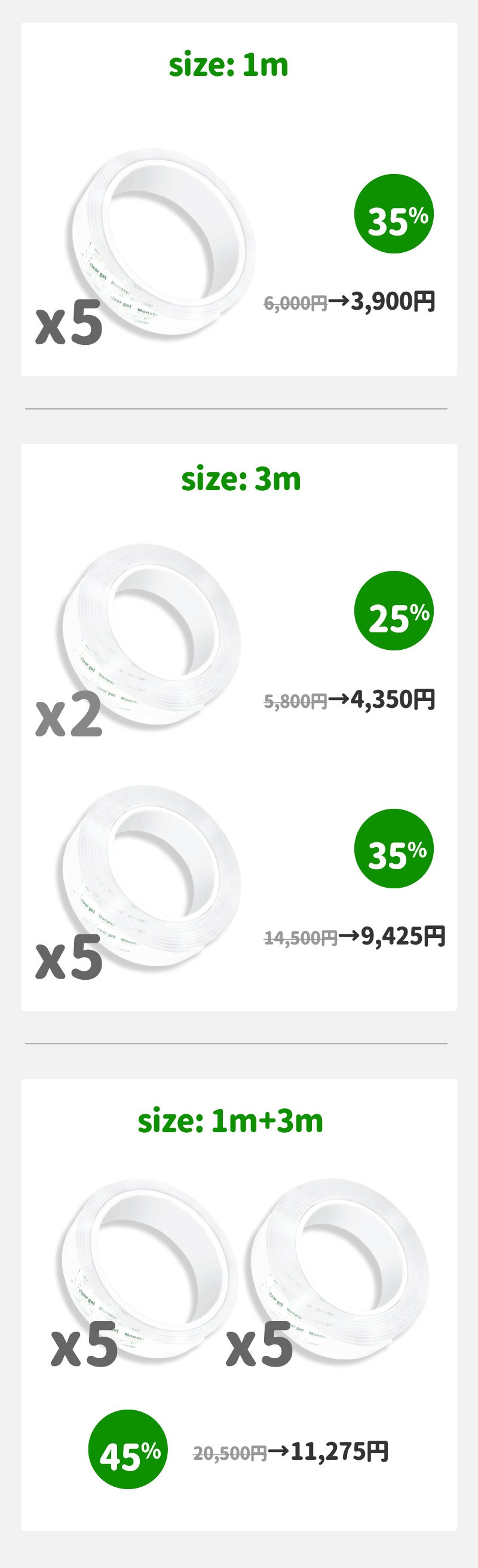Click the 9,425円 sale price
This screenshot has height=1568, width=478.
(403, 936)
